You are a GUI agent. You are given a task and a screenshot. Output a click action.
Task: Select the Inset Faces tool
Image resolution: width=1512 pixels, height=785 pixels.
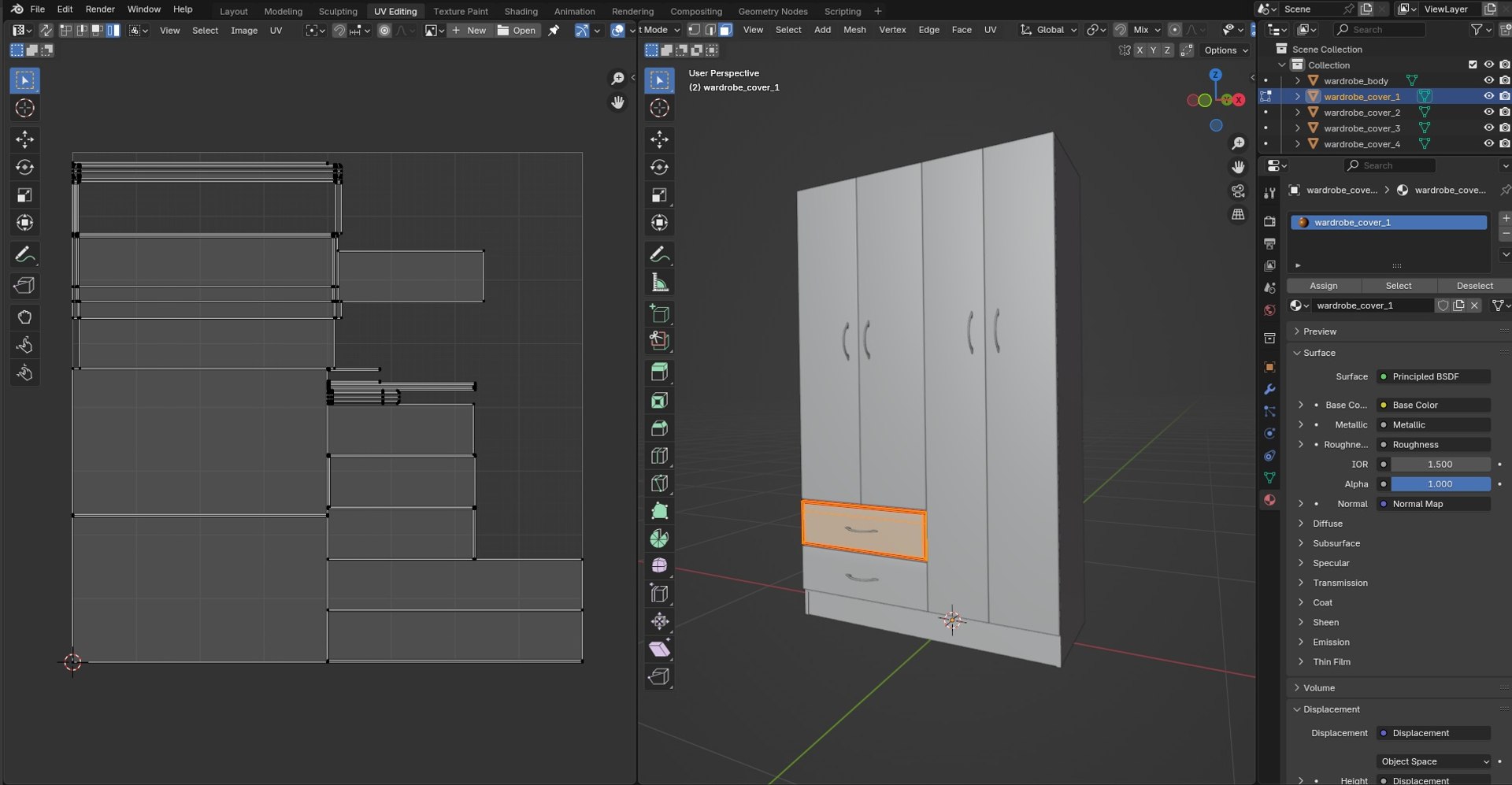click(x=659, y=400)
